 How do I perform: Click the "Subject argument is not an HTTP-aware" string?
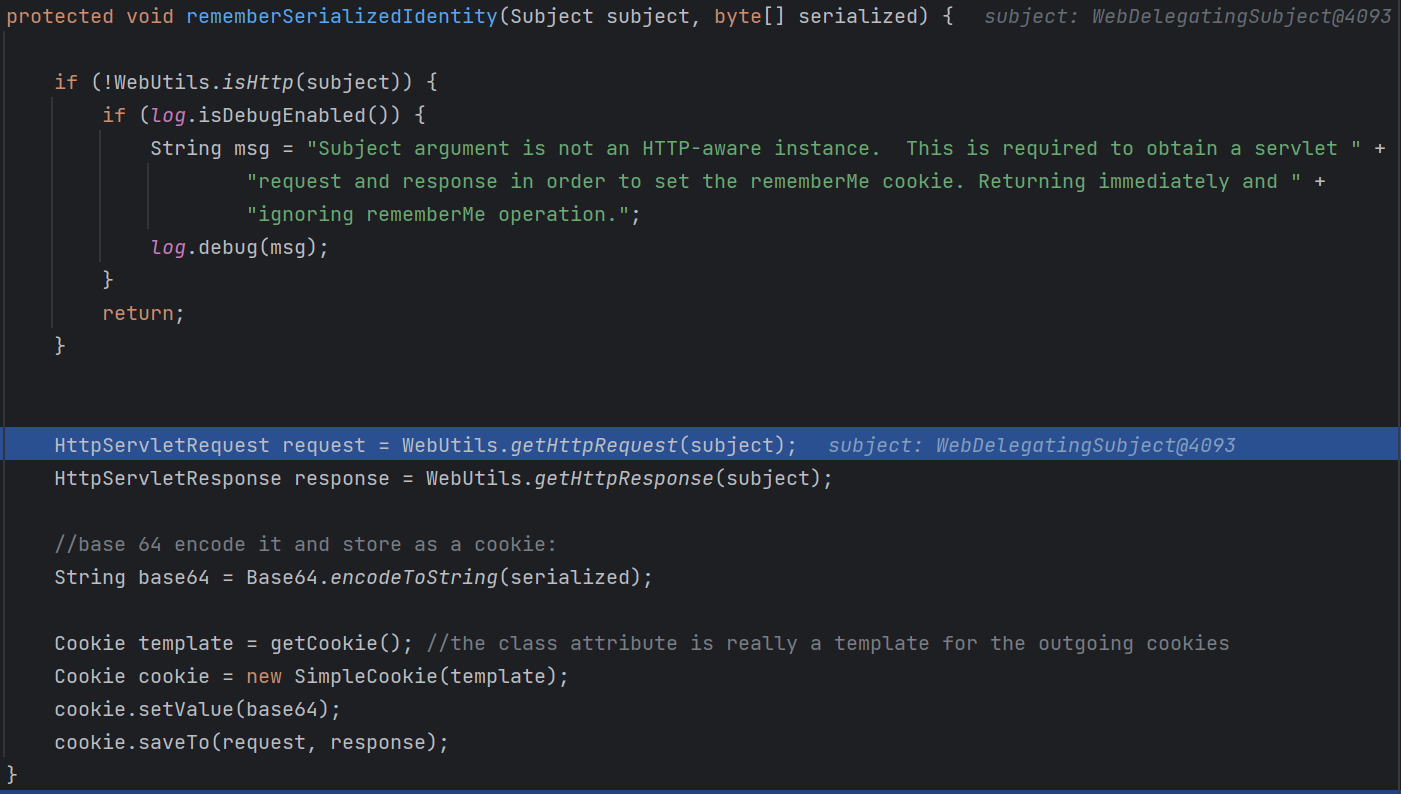coord(832,148)
